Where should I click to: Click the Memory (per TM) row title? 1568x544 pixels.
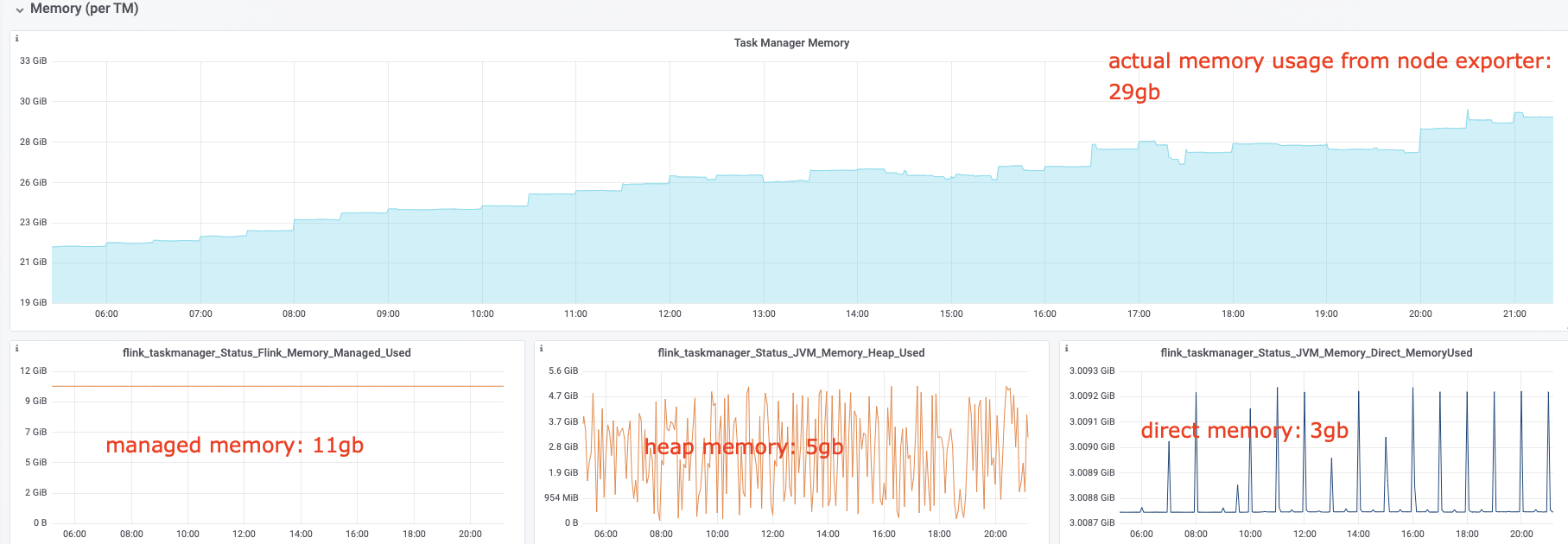pos(84,9)
